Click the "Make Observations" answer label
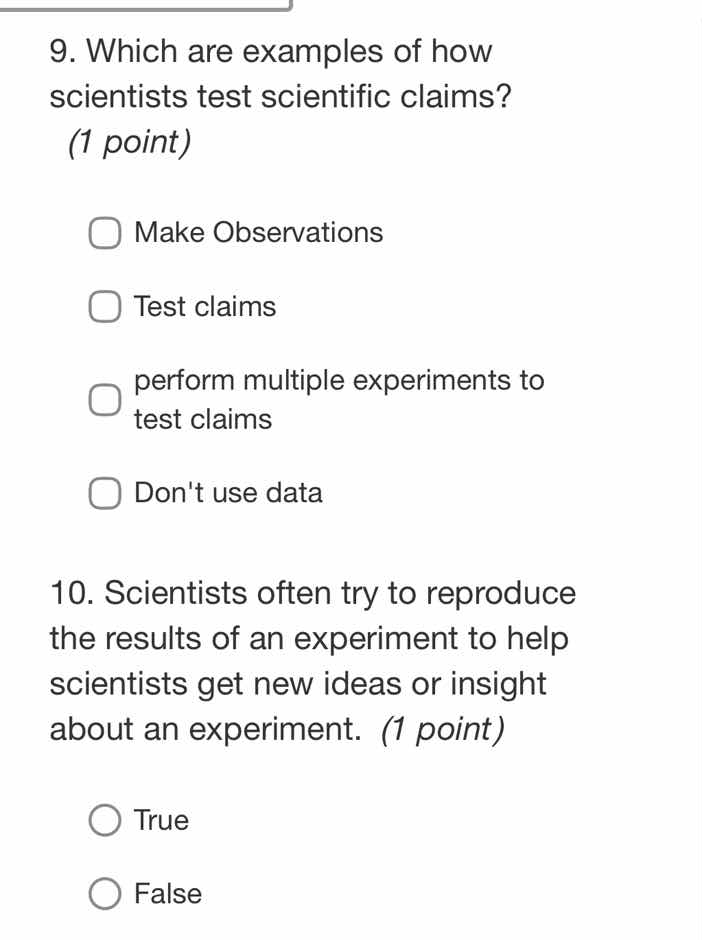This screenshot has width=702, height=940. tap(257, 232)
